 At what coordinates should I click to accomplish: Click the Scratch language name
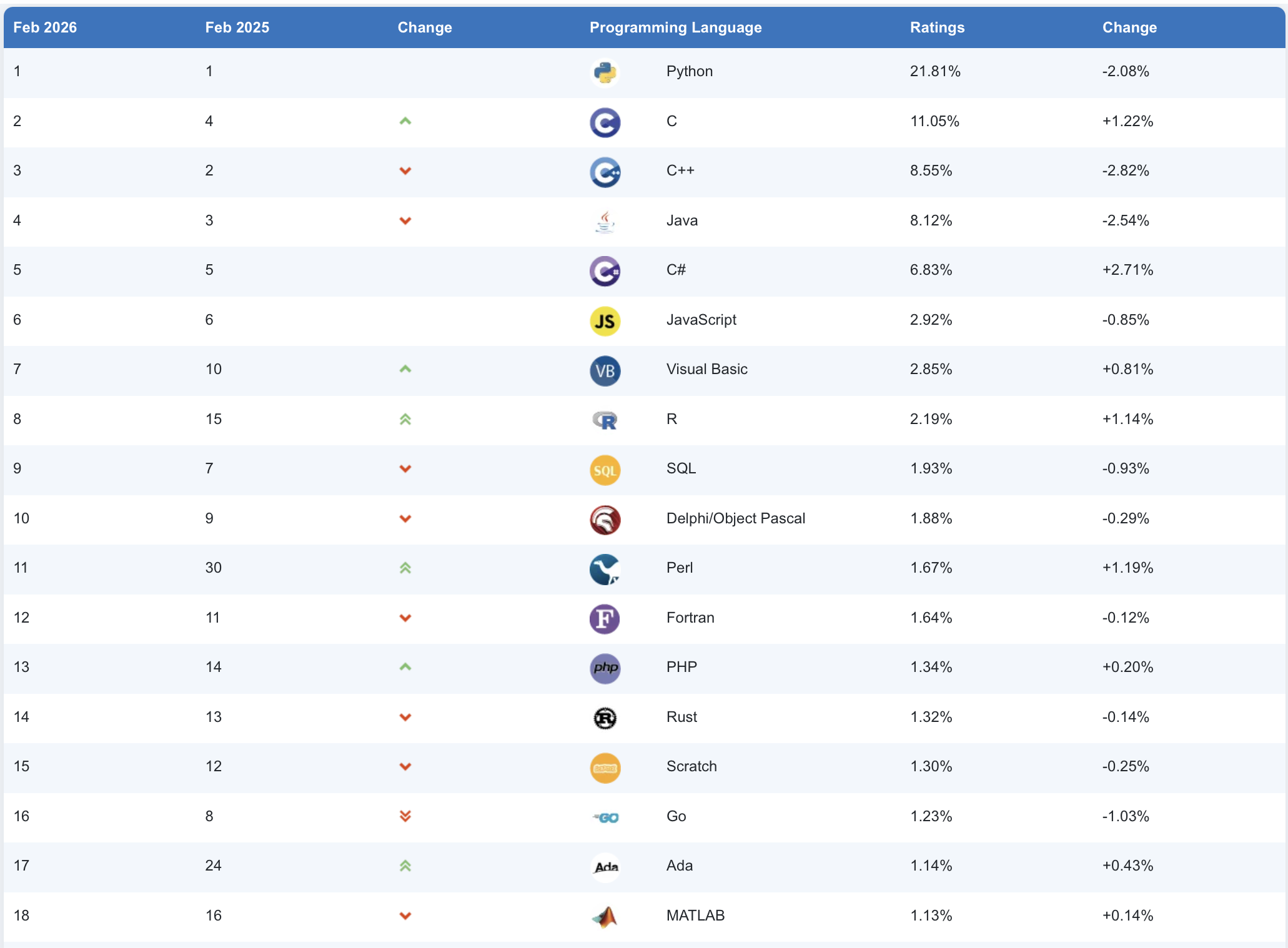[x=691, y=766]
